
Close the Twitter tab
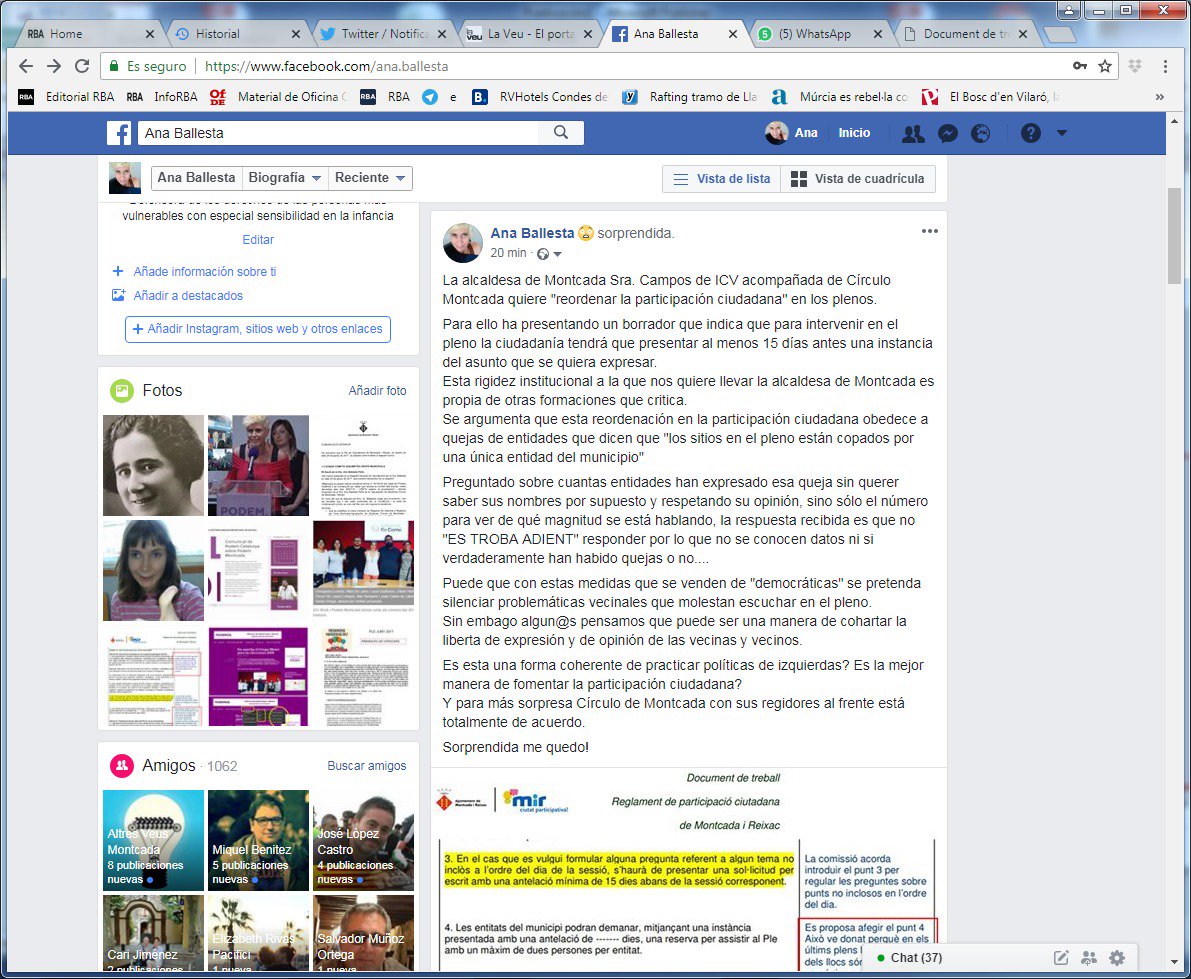tap(443, 34)
